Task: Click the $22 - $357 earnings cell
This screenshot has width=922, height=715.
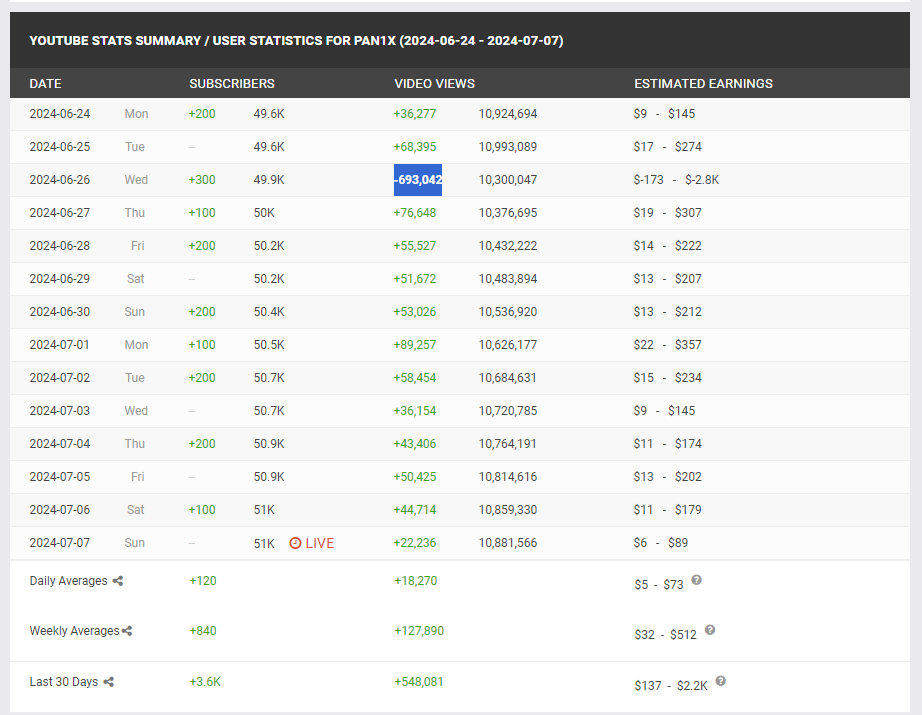Action: click(667, 345)
